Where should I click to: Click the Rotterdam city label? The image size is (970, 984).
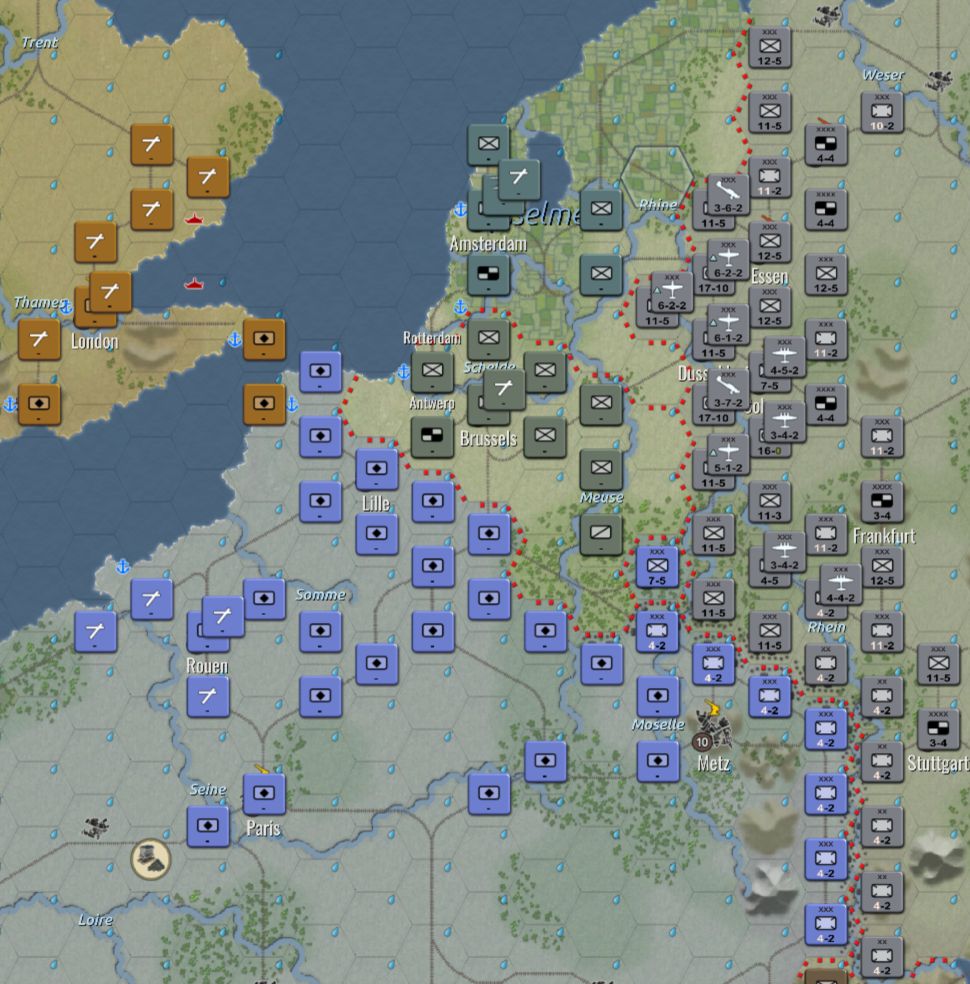[x=432, y=338]
